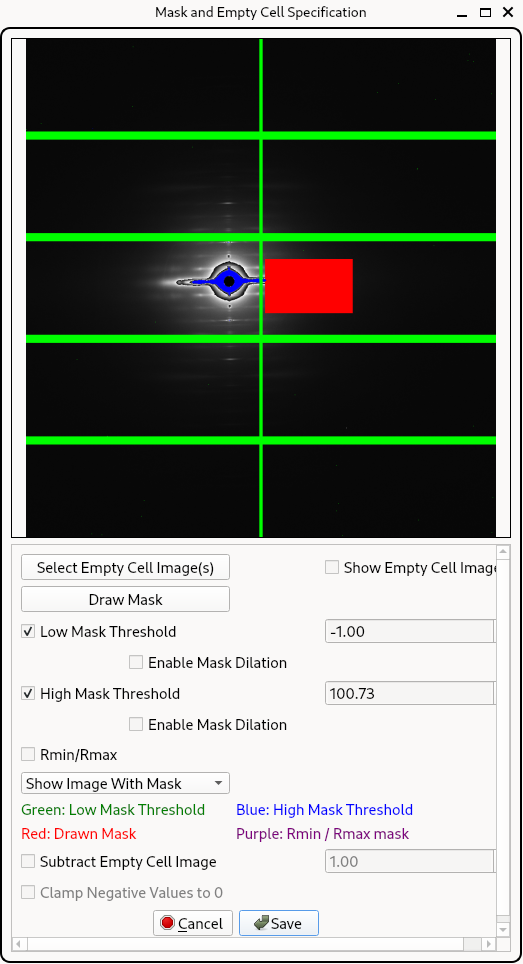This screenshot has width=523, height=964.
Task: Toggle Clamp Negative Values to 0
Action: tap(28, 892)
